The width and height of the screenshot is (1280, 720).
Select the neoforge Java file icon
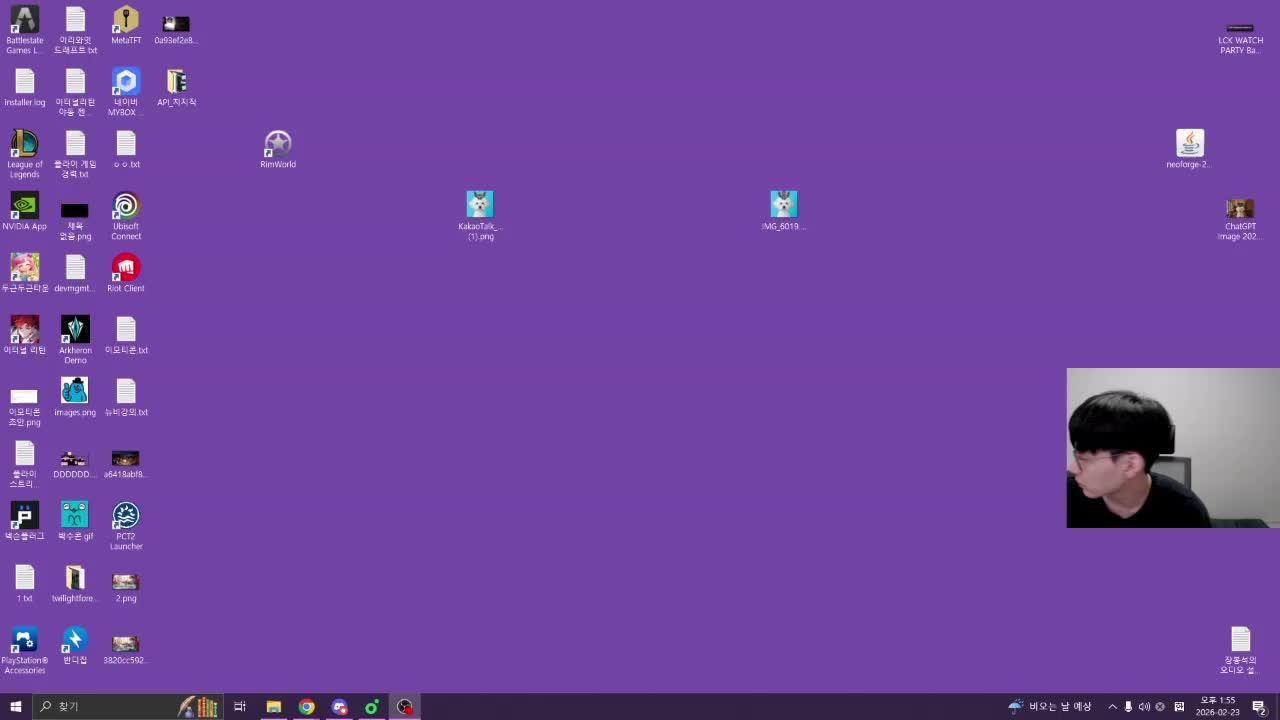point(1189,149)
